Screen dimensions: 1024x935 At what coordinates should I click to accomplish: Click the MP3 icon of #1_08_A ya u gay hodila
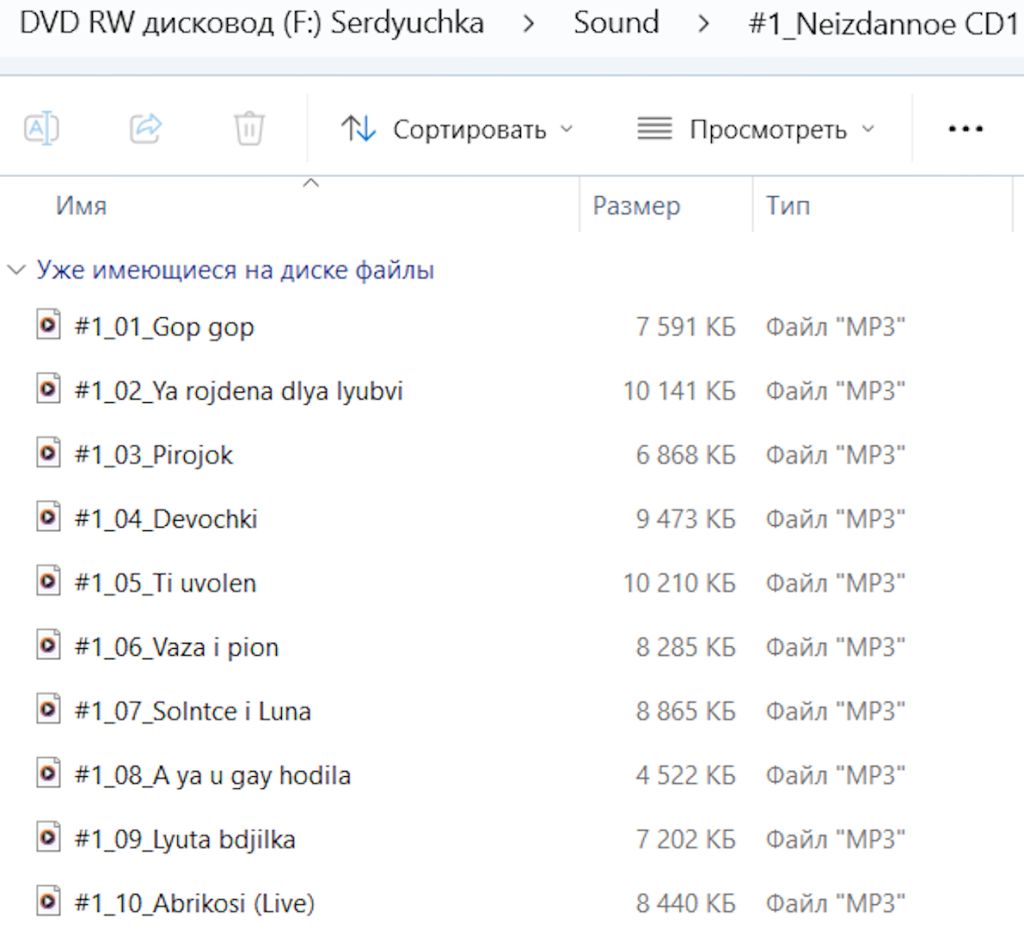pyautogui.click(x=48, y=774)
